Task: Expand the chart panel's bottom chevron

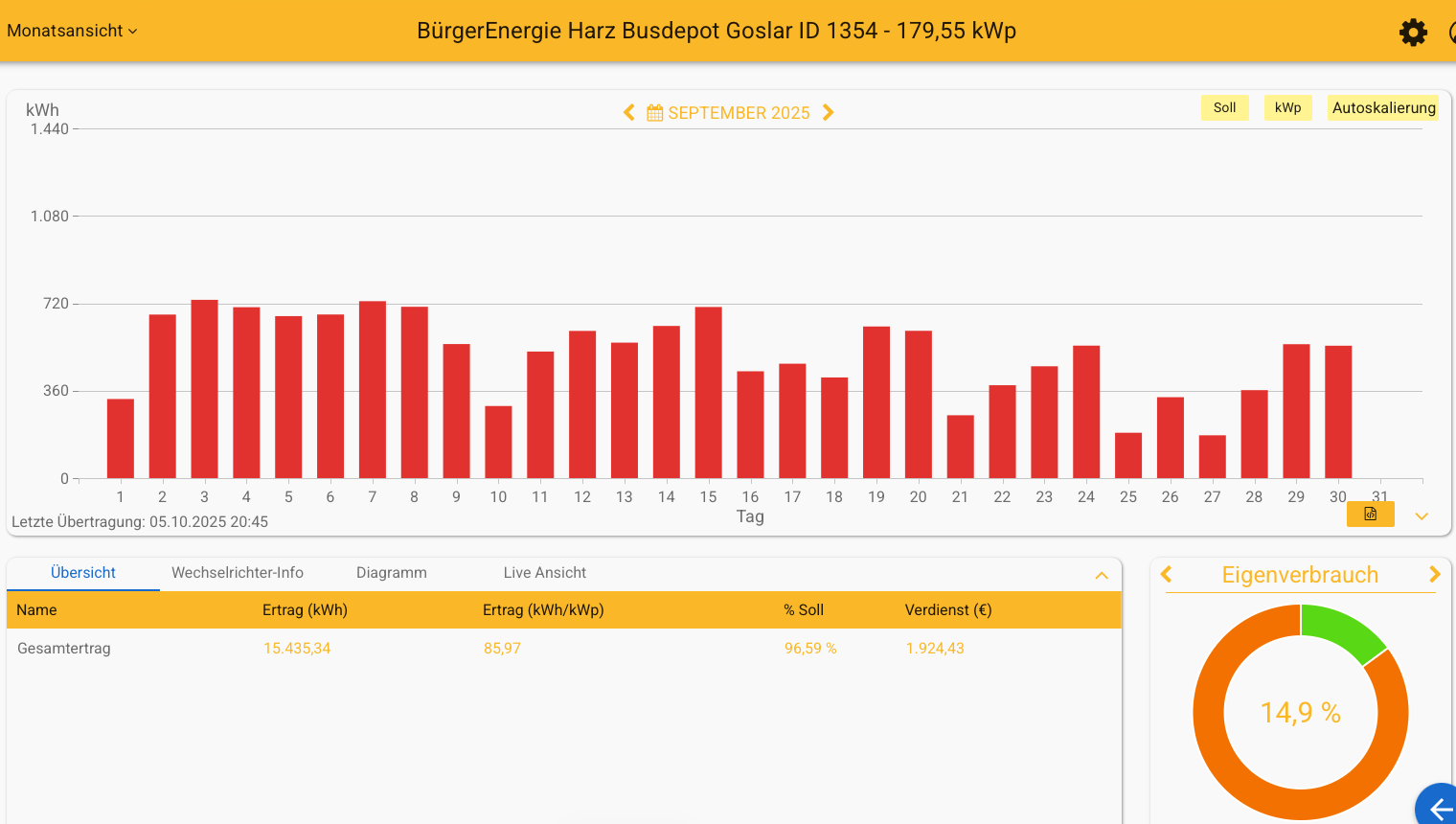Action: 1422,516
